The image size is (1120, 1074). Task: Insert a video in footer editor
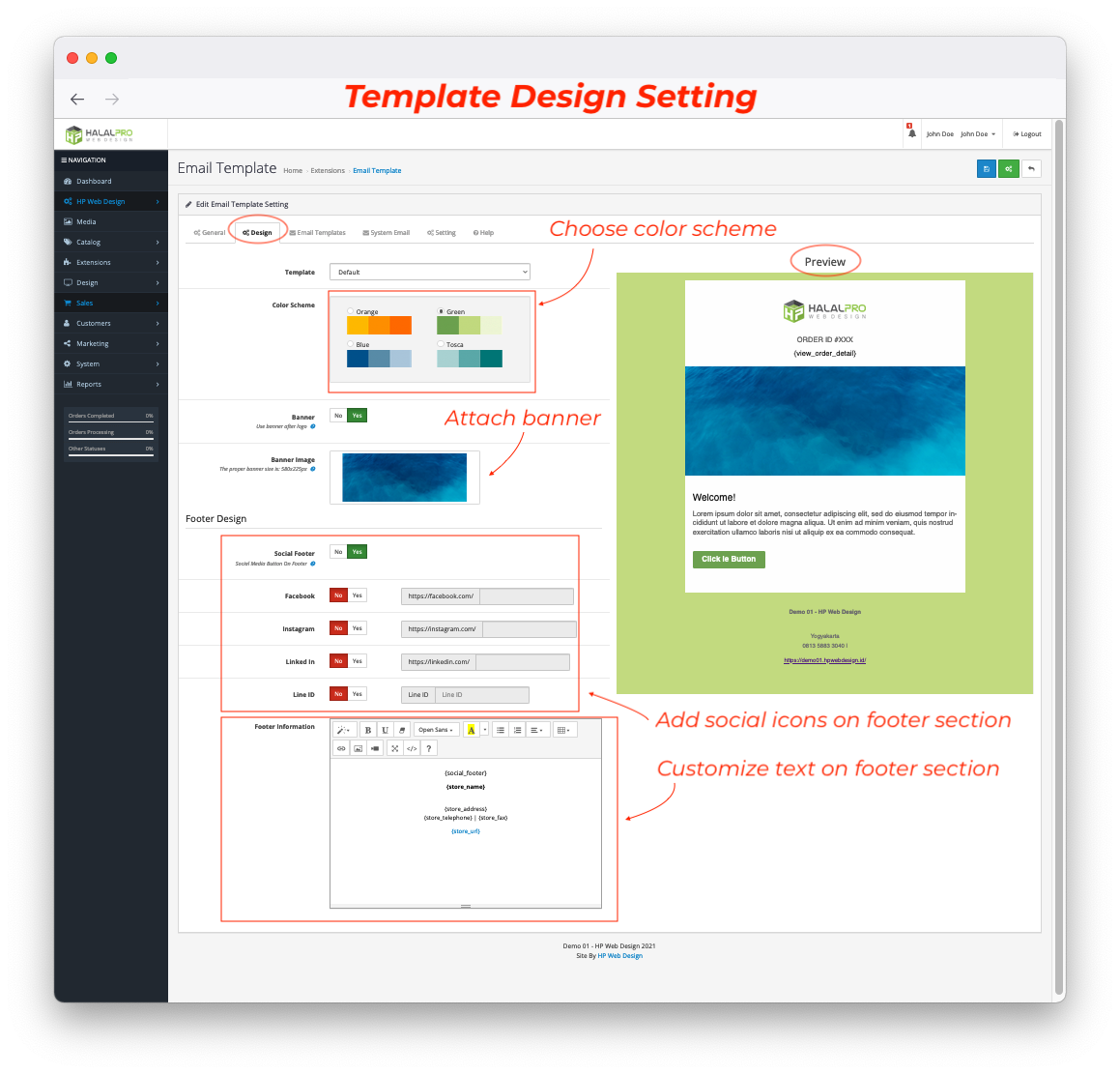tap(376, 748)
